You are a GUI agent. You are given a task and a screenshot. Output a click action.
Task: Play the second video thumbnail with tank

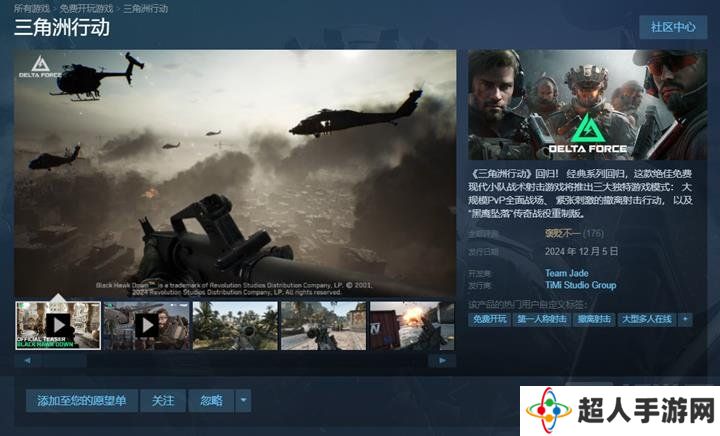(x=147, y=325)
